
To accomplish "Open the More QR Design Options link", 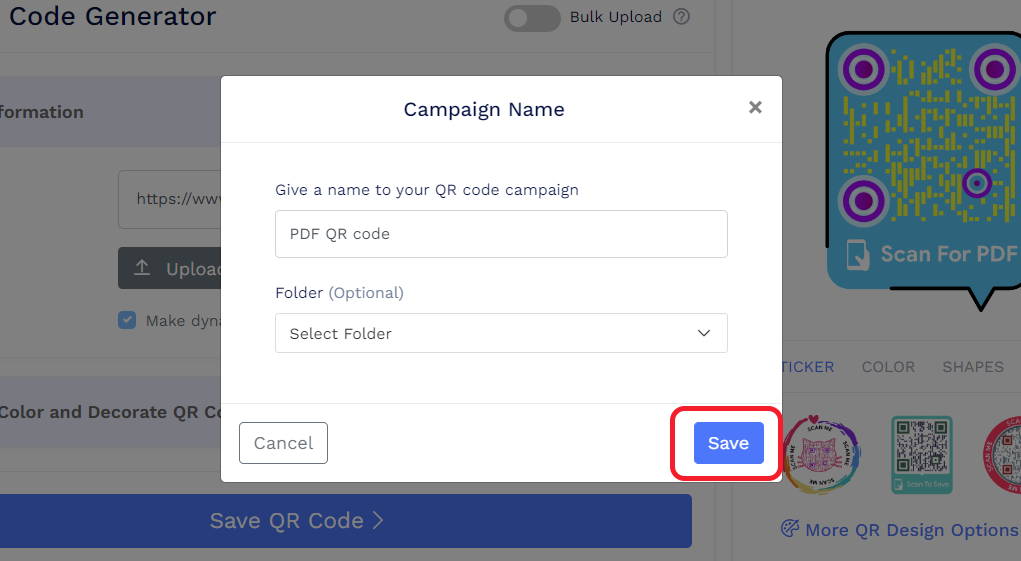I will pos(911,530).
